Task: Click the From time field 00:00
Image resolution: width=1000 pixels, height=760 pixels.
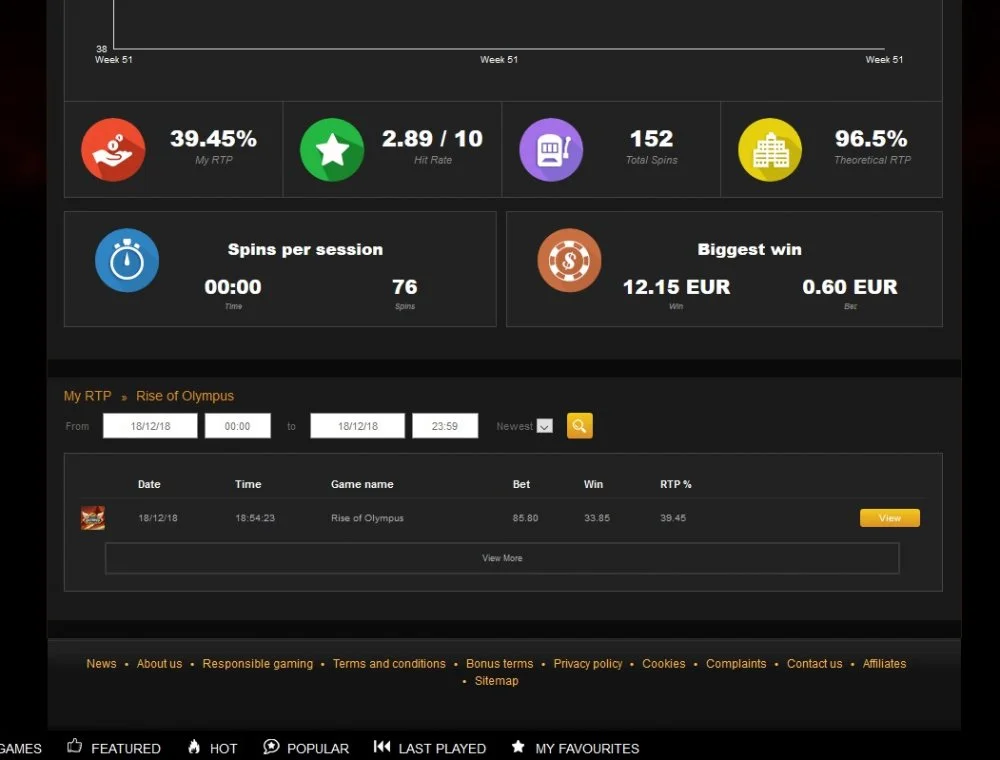Action: click(237, 426)
